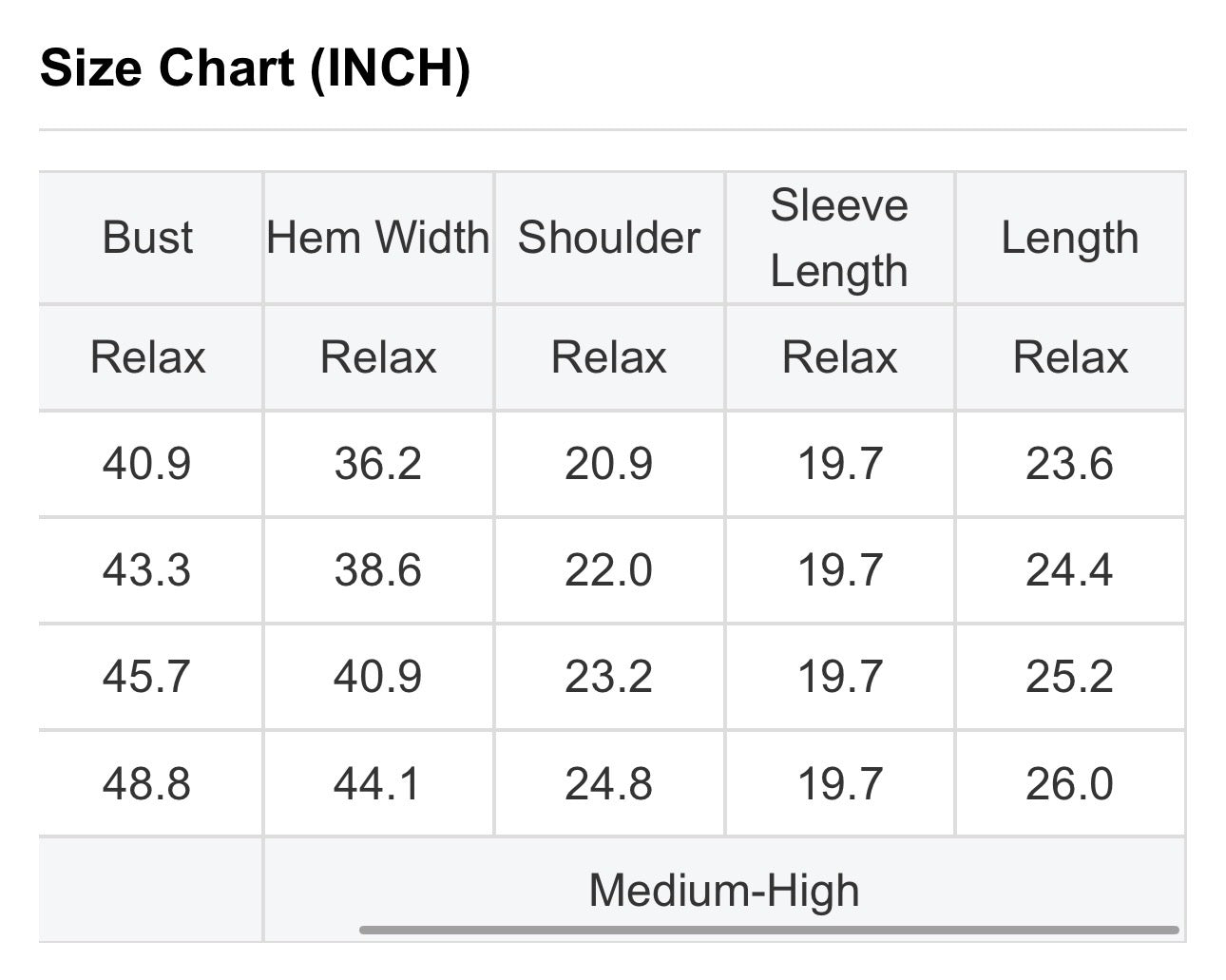Click the 24.4 length value
This screenshot has height=980, width=1226.
(x=1070, y=570)
